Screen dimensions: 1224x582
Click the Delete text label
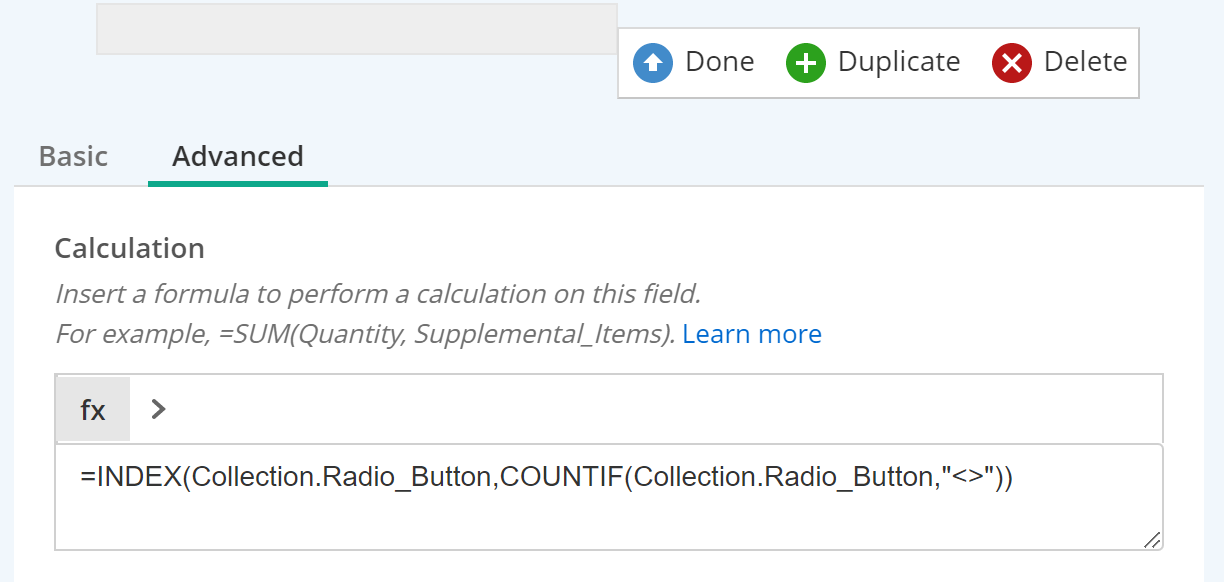point(1086,62)
